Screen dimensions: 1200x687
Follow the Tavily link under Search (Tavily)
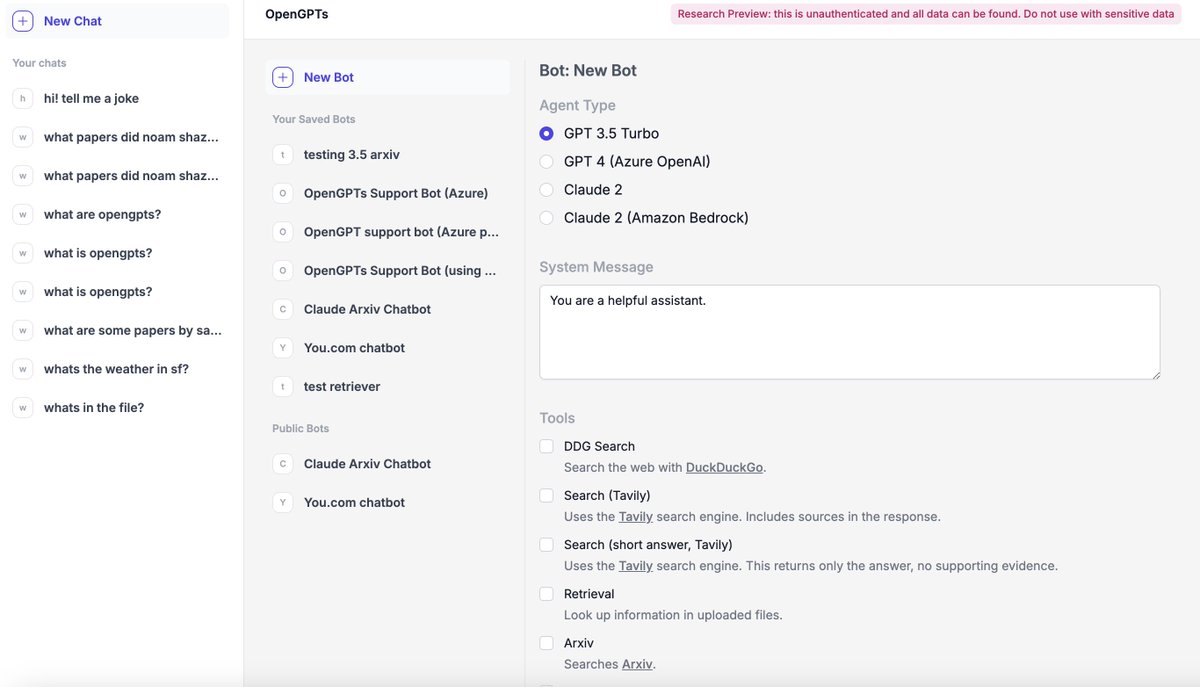[x=635, y=515]
